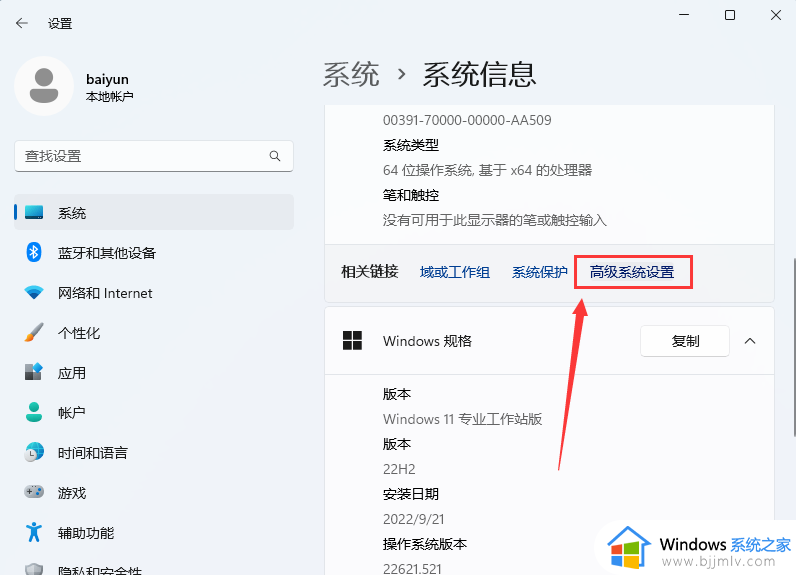Click the System monitor icon
This screenshot has width=796, height=575.
[34, 213]
